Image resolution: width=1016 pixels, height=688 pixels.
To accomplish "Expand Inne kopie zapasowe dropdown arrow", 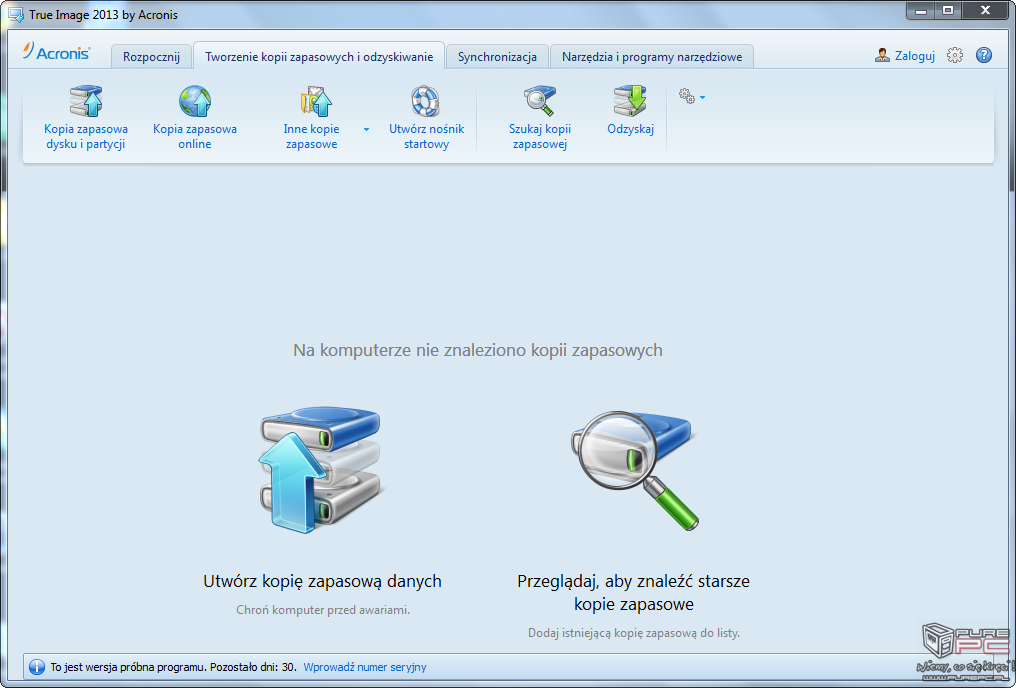I will click(x=366, y=130).
